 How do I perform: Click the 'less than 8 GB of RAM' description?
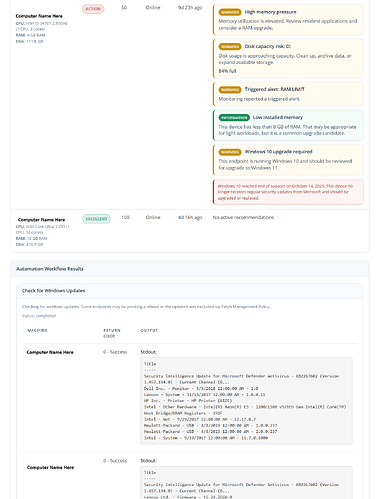click(x=287, y=130)
